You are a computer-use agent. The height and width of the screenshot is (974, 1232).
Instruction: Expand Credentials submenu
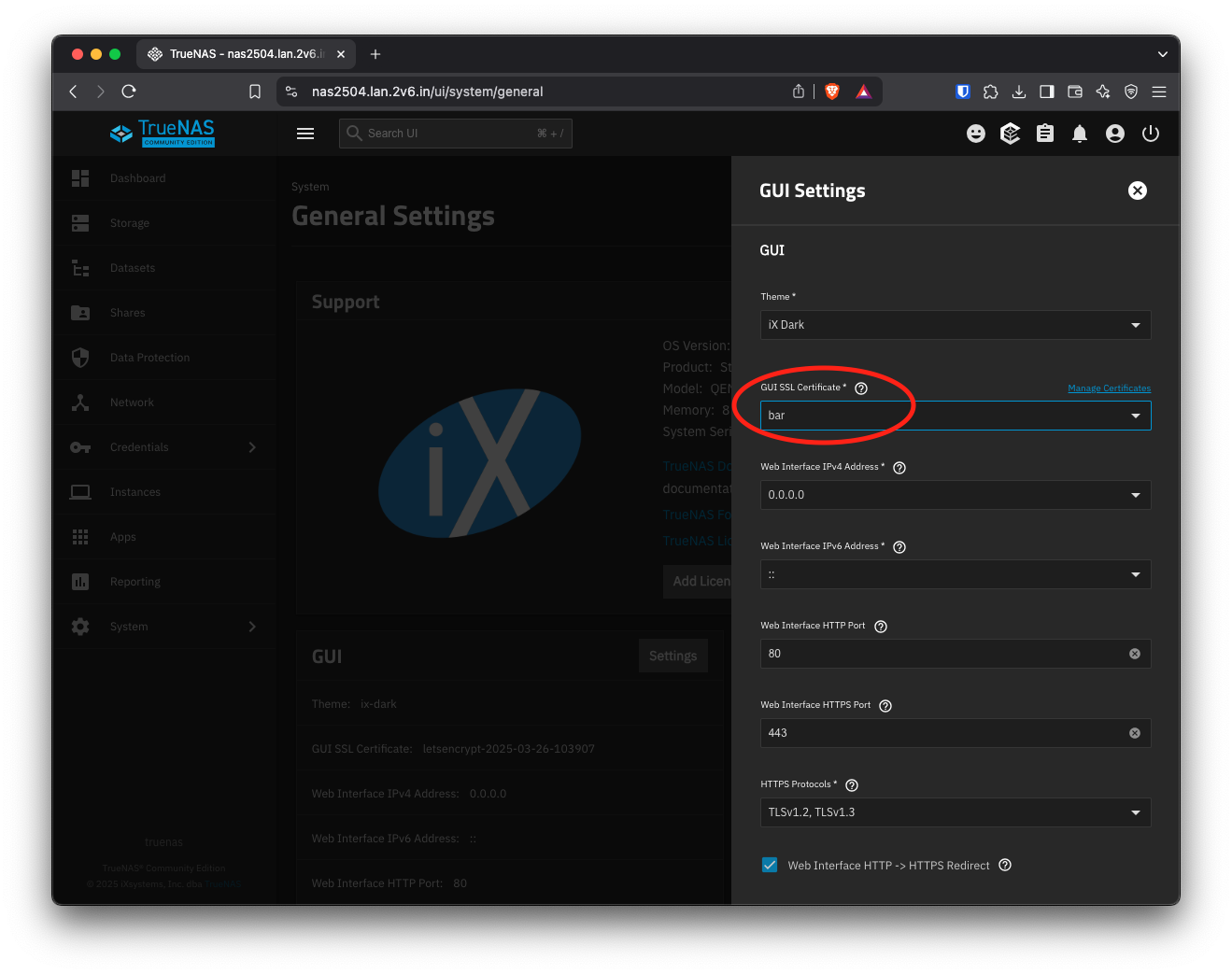252,447
